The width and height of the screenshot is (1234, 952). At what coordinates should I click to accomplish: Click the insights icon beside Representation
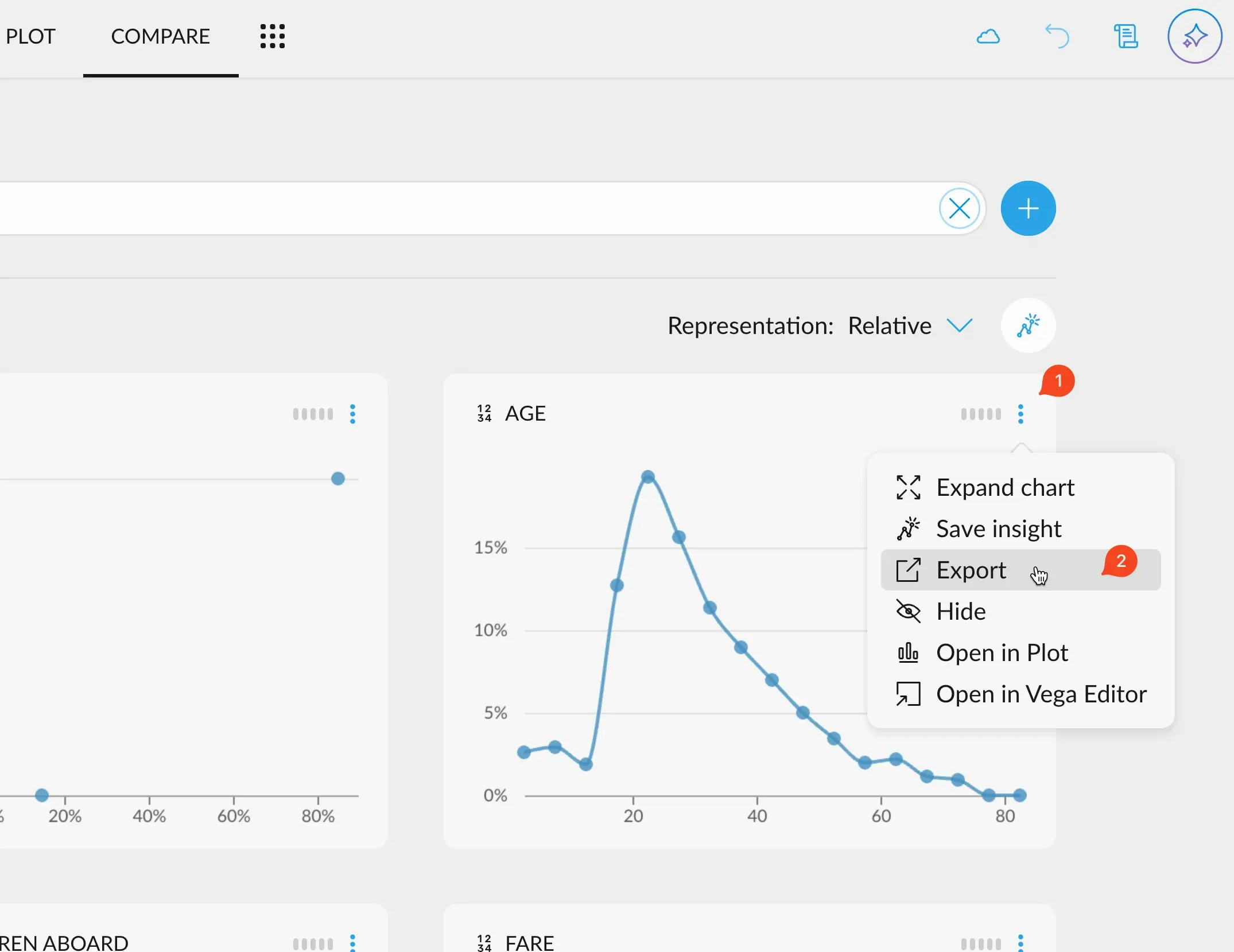coord(1027,325)
